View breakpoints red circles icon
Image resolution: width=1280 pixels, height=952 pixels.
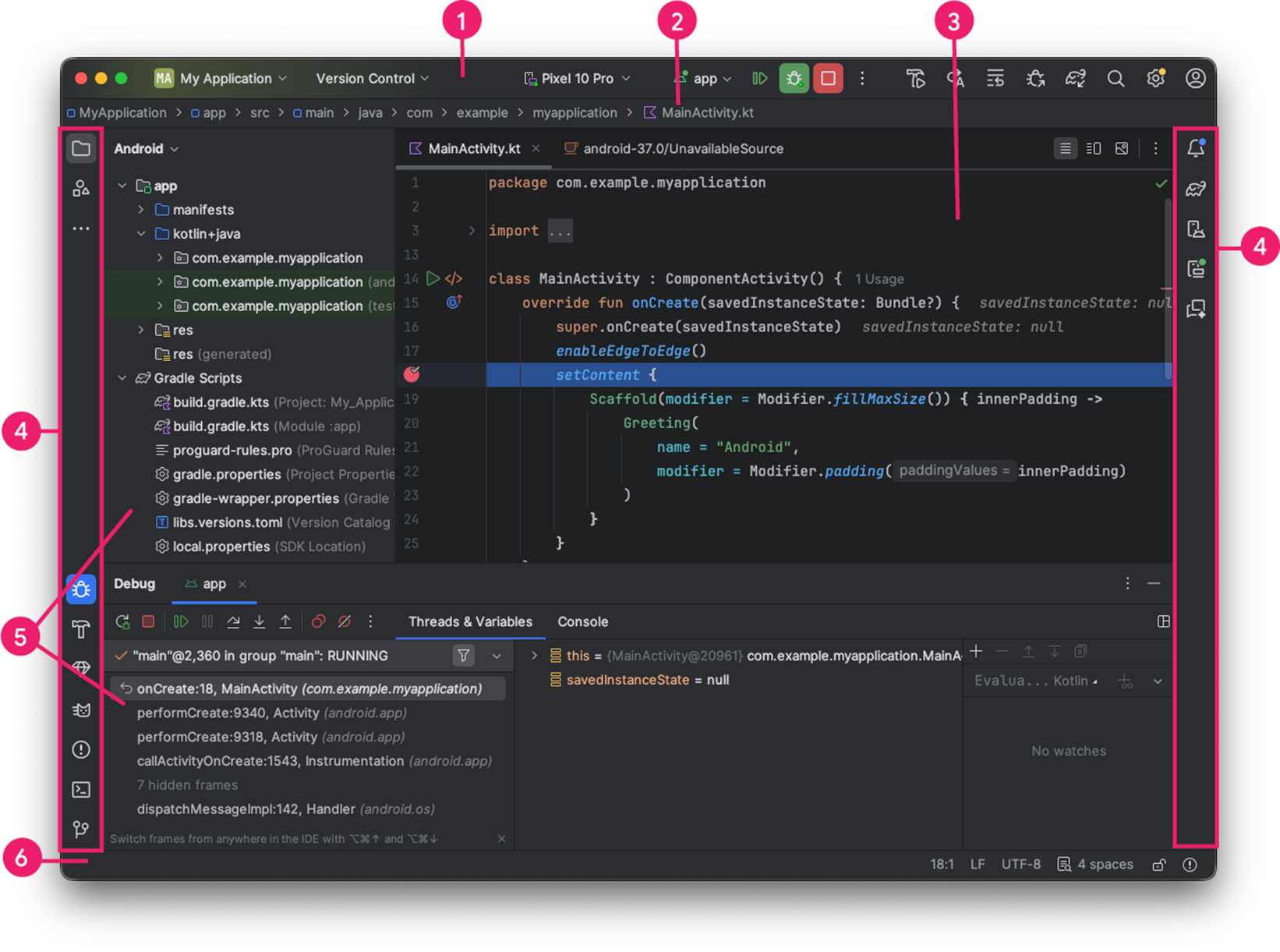click(318, 621)
